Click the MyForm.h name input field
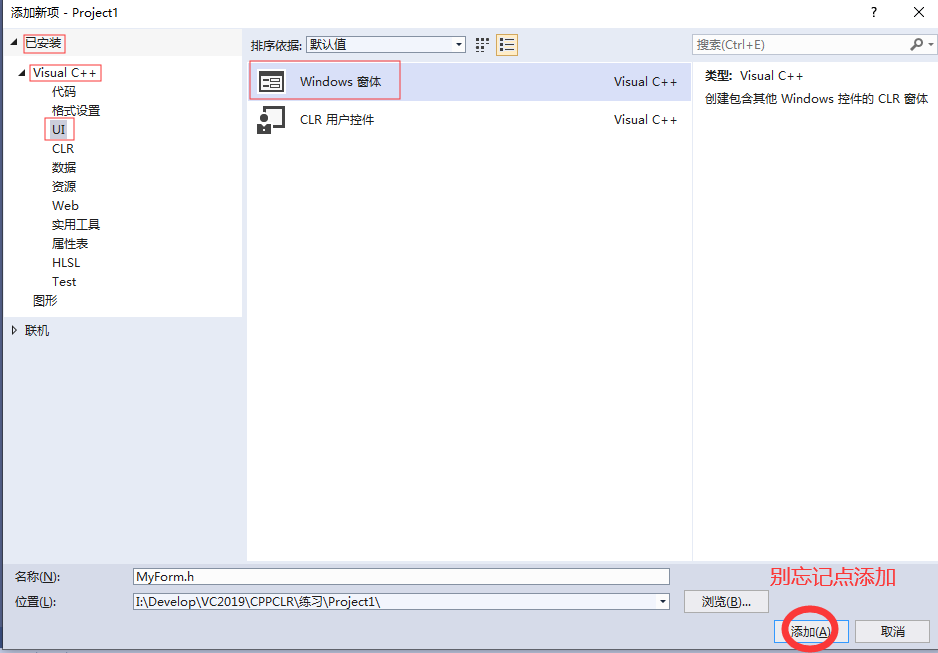The width and height of the screenshot is (938, 653). 400,576
